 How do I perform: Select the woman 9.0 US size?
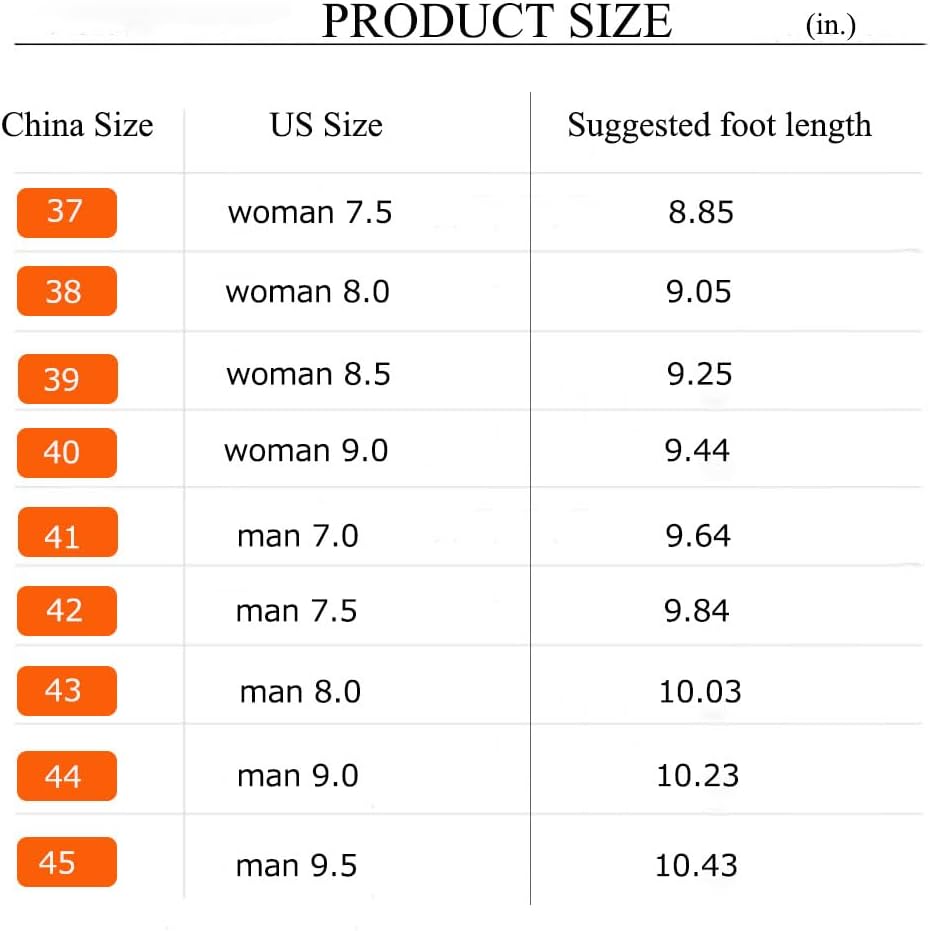306,450
